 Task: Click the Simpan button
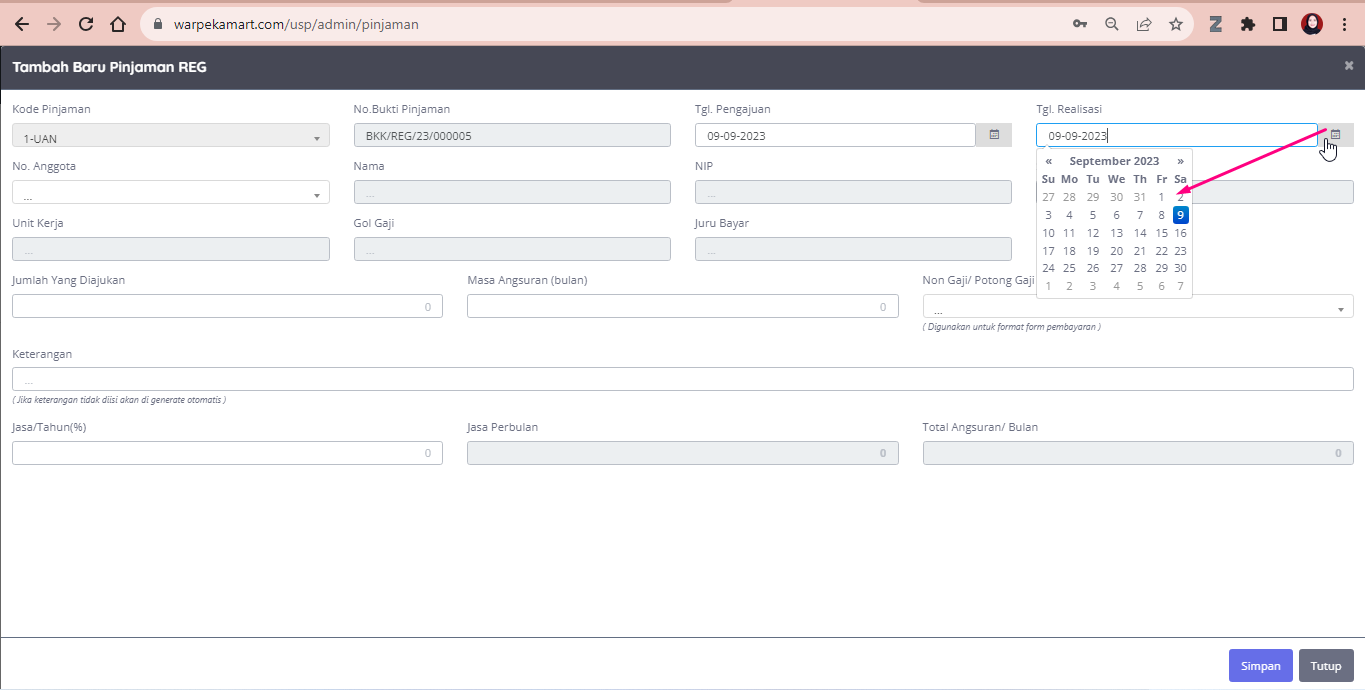(x=1260, y=666)
